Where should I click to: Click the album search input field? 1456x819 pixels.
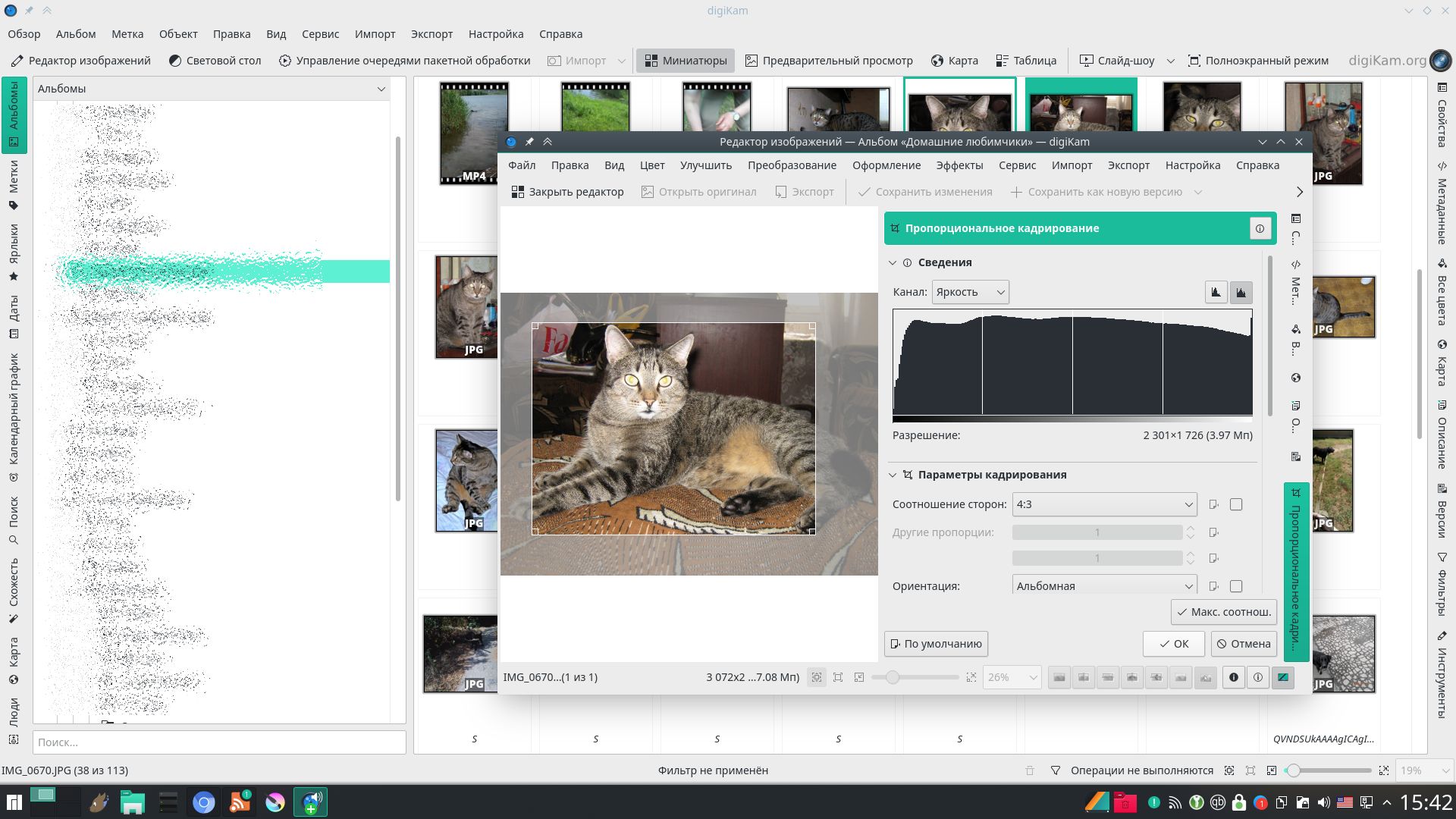[219, 742]
